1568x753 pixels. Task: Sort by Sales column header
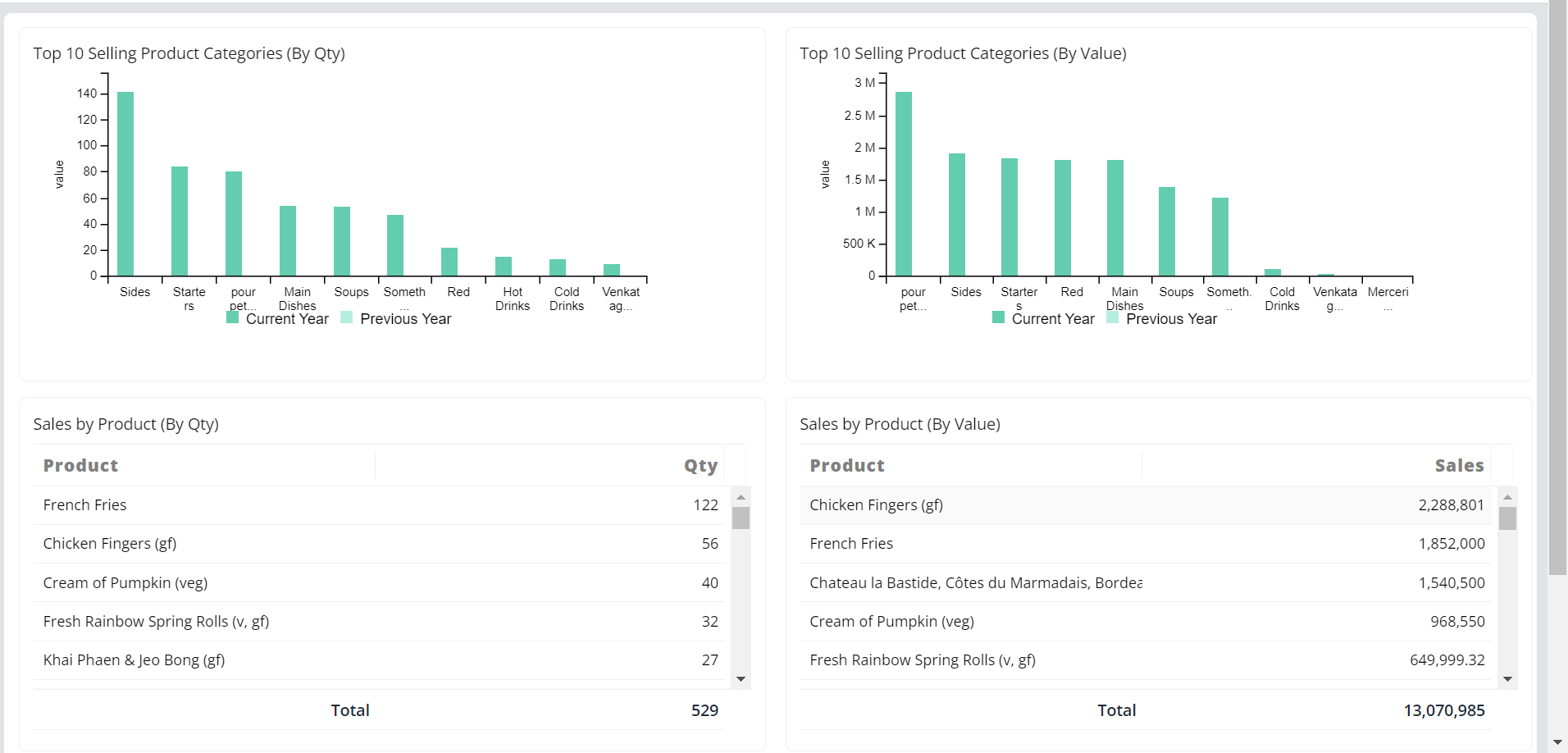(x=1458, y=465)
